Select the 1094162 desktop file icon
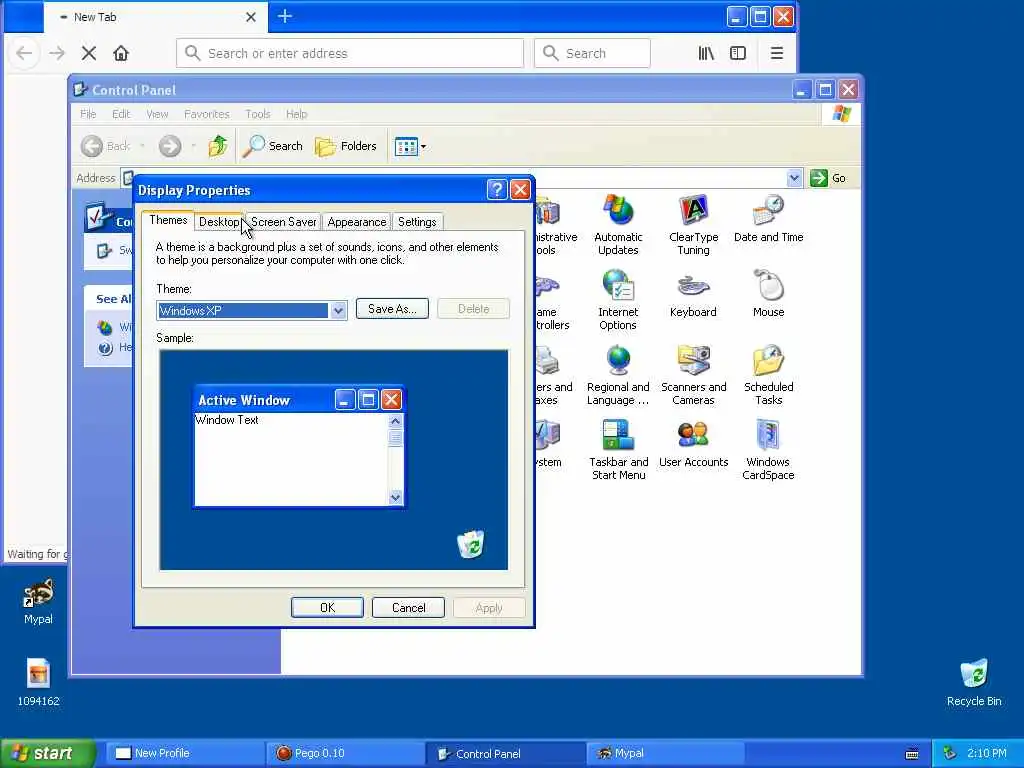 coord(39,682)
